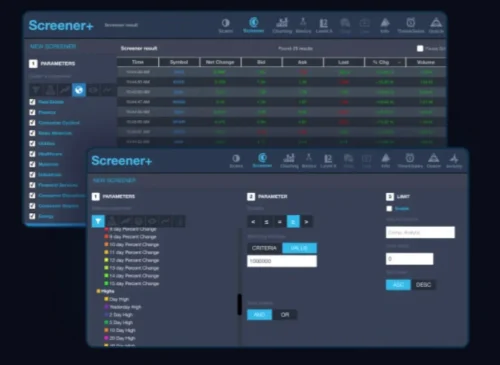
Task: Open Time & Sales clock icon in front window
Action: (410, 160)
